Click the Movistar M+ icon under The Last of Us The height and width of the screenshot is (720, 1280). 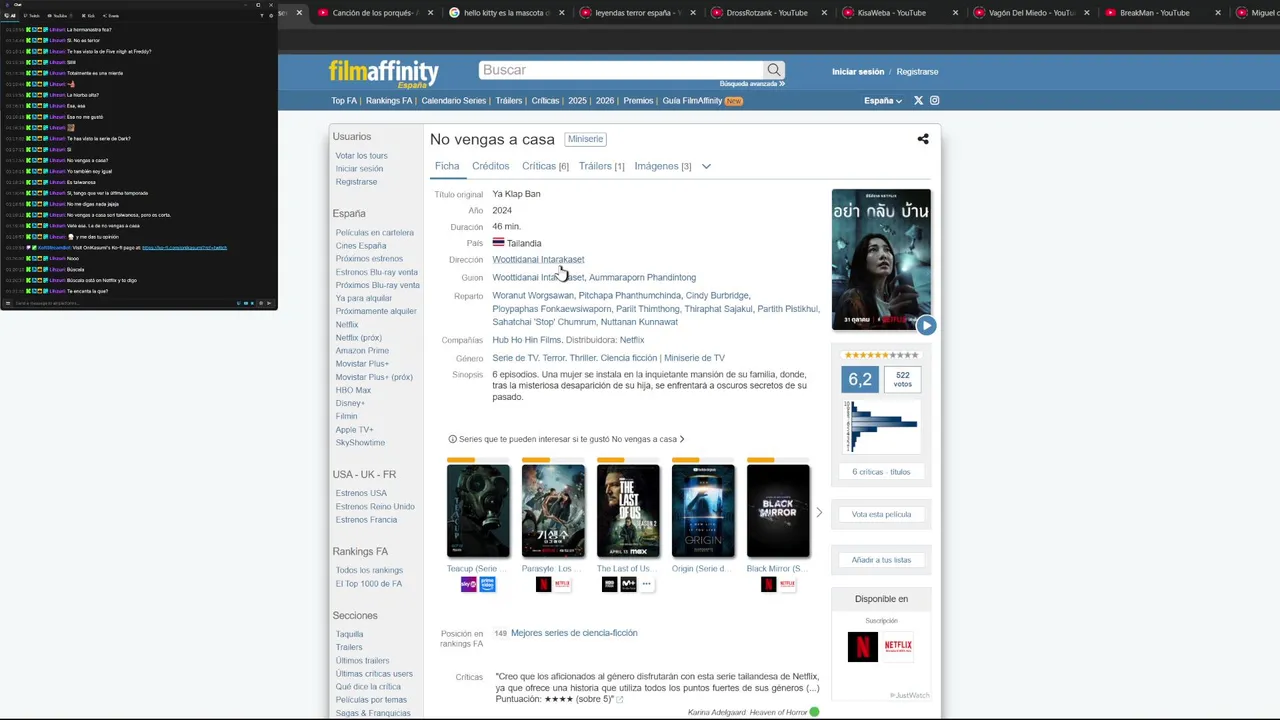628,585
